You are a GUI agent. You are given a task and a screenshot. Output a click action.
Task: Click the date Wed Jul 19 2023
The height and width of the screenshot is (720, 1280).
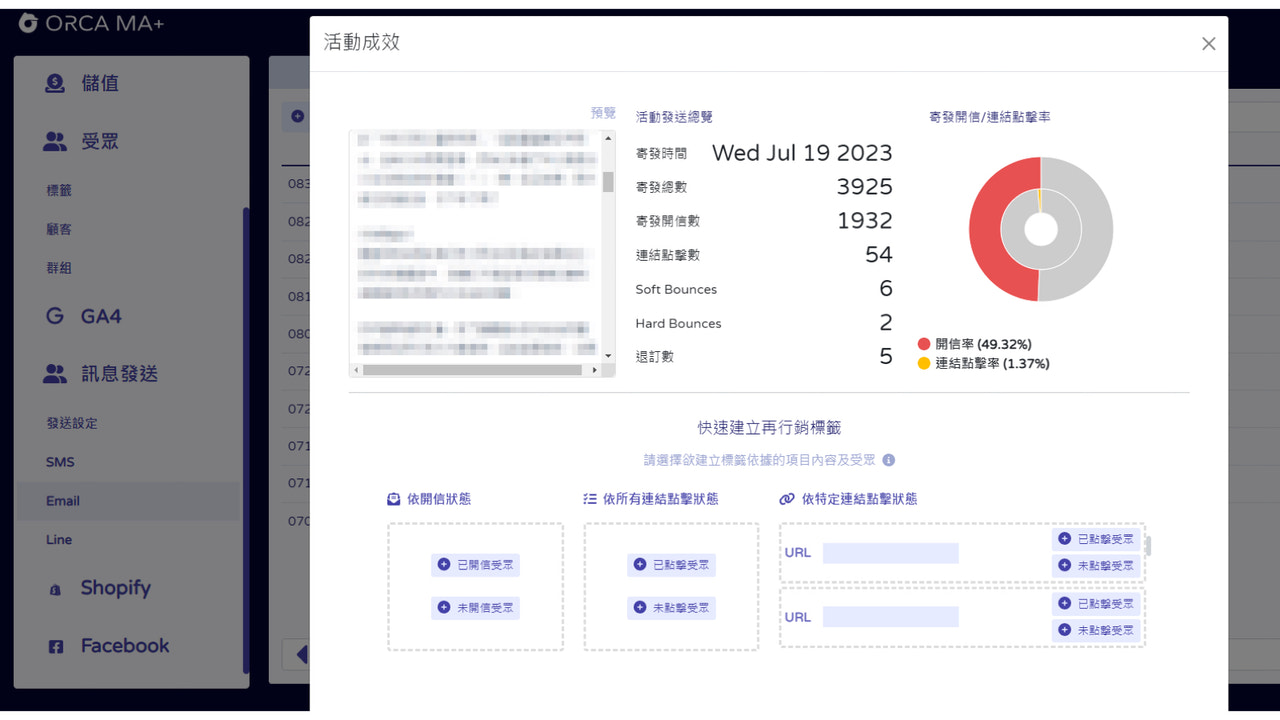pyautogui.click(x=802, y=153)
